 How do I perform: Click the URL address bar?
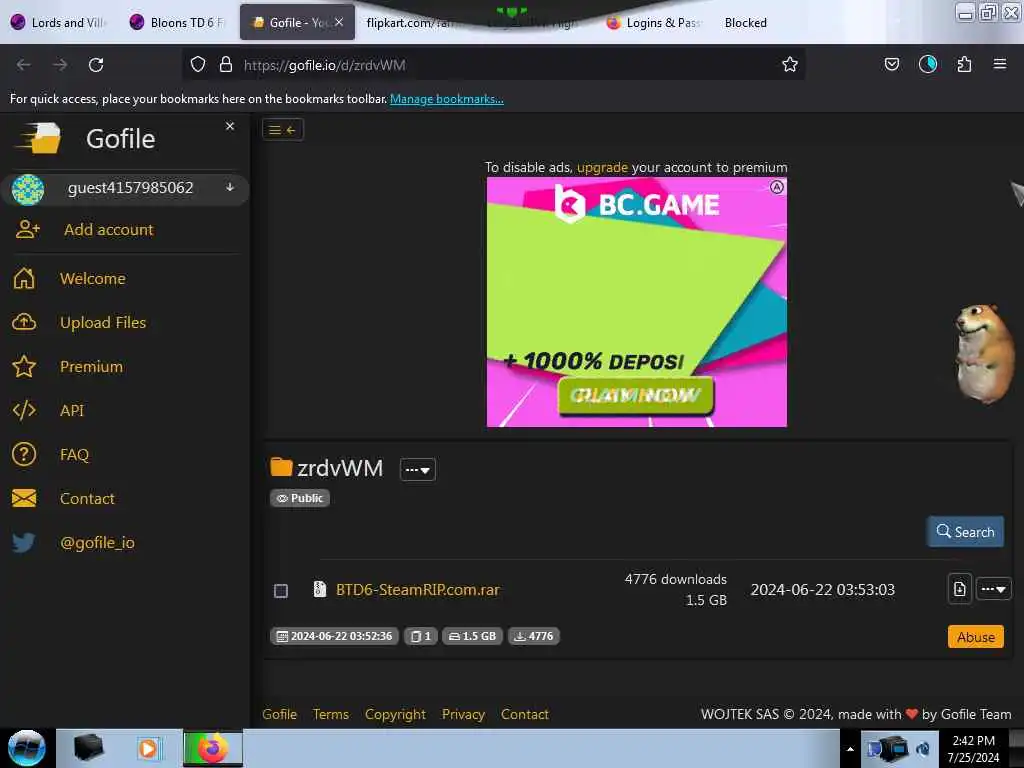(494, 65)
